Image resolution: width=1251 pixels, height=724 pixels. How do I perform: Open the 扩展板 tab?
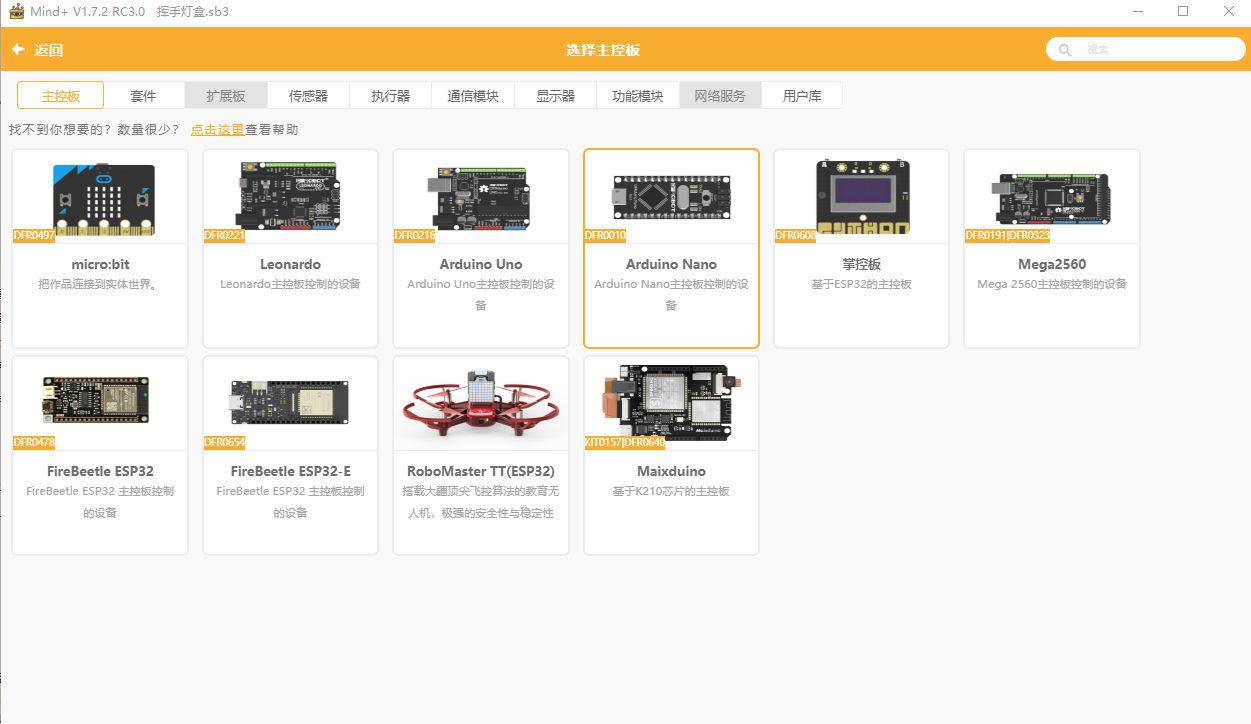[x=226, y=96]
